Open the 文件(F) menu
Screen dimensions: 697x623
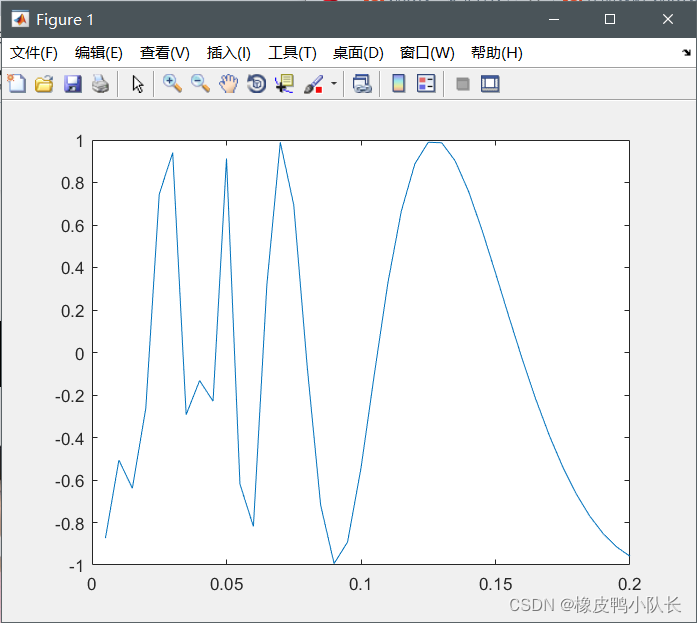[x=34, y=53]
